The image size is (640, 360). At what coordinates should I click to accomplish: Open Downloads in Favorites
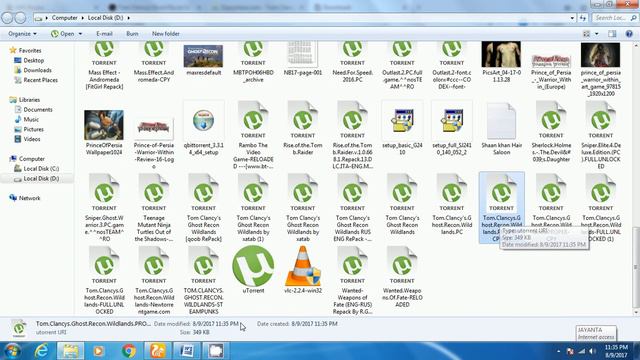point(37,70)
